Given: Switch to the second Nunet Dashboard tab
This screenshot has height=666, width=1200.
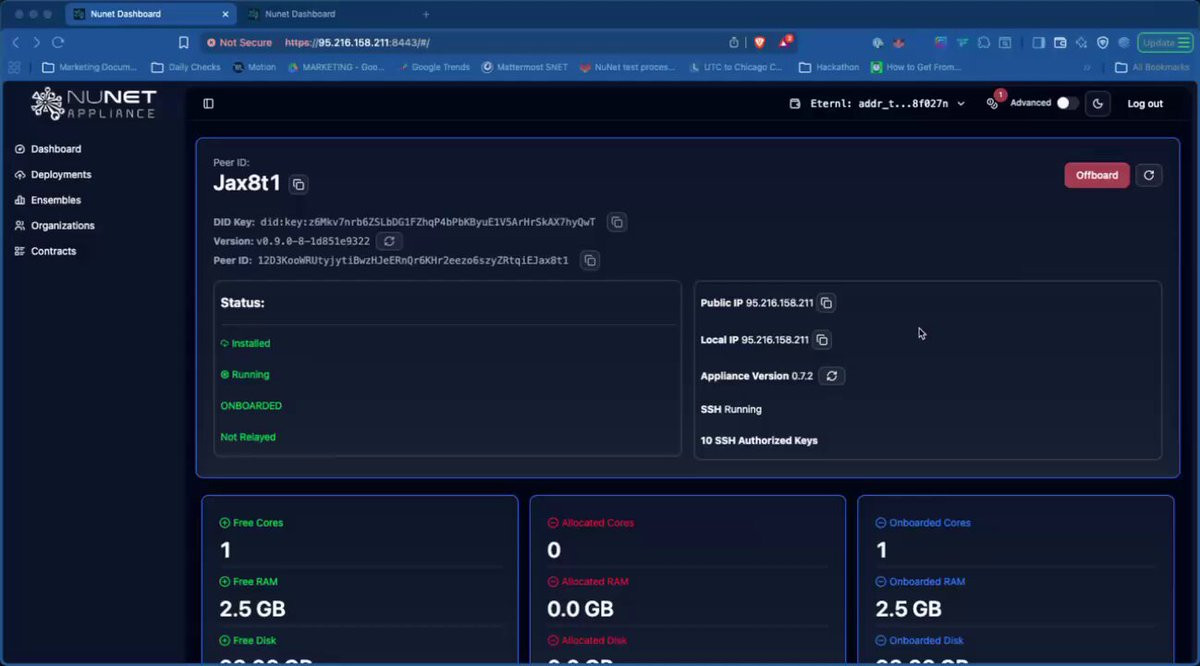Looking at the screenshot, I should 320,14.
